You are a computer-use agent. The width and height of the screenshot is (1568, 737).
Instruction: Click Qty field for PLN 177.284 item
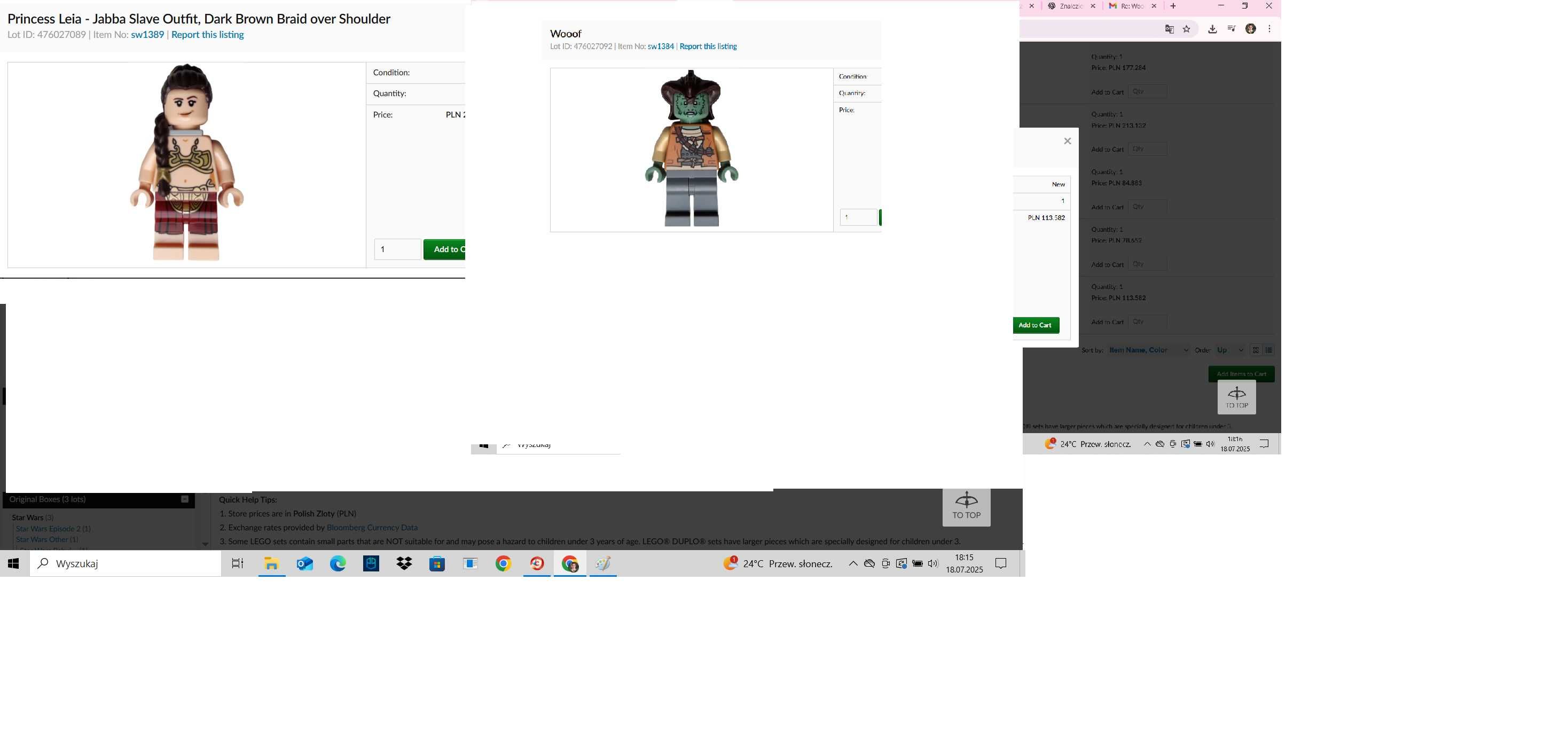[1147, 91]
